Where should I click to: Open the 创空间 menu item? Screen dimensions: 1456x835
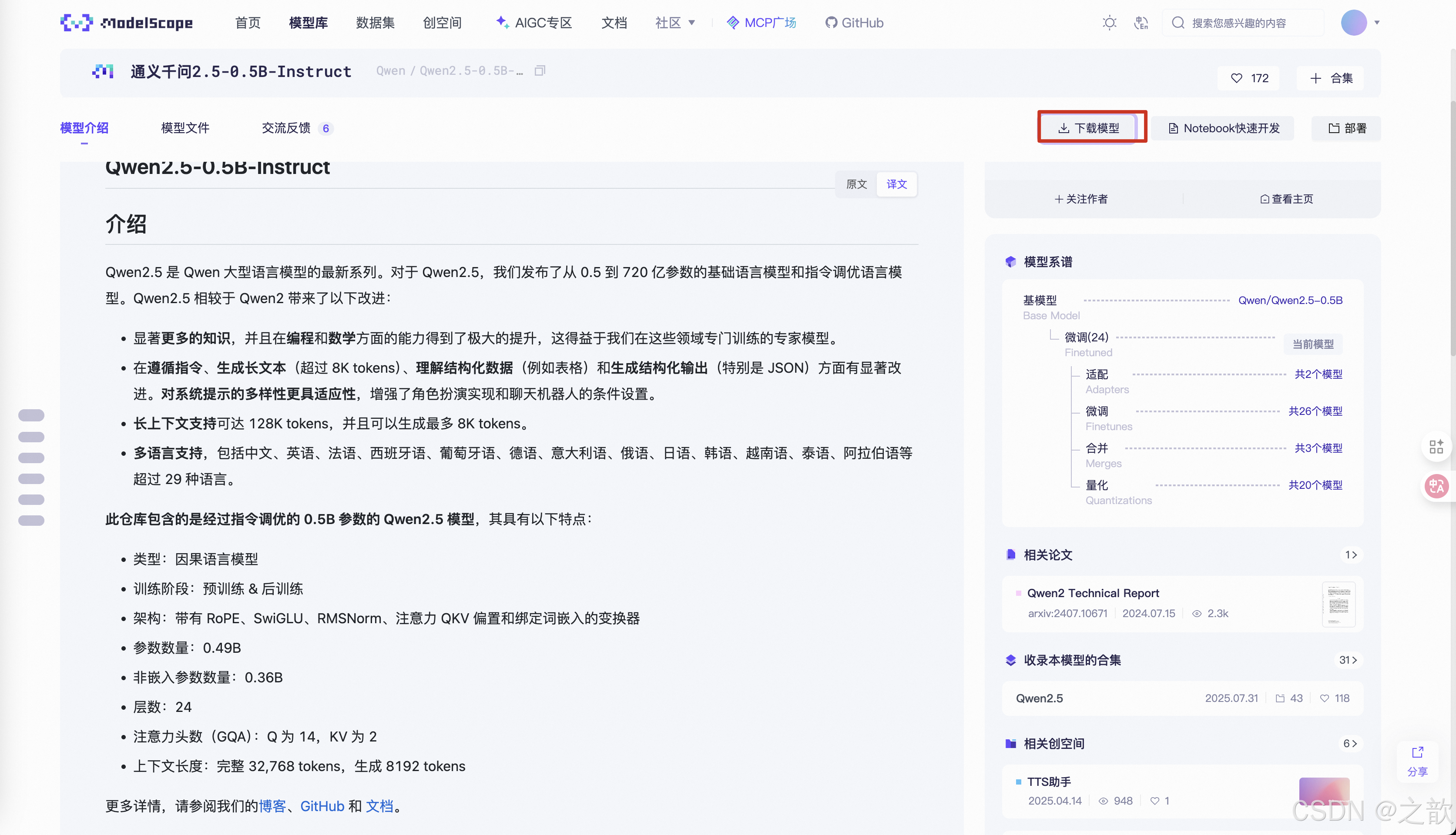442,23
